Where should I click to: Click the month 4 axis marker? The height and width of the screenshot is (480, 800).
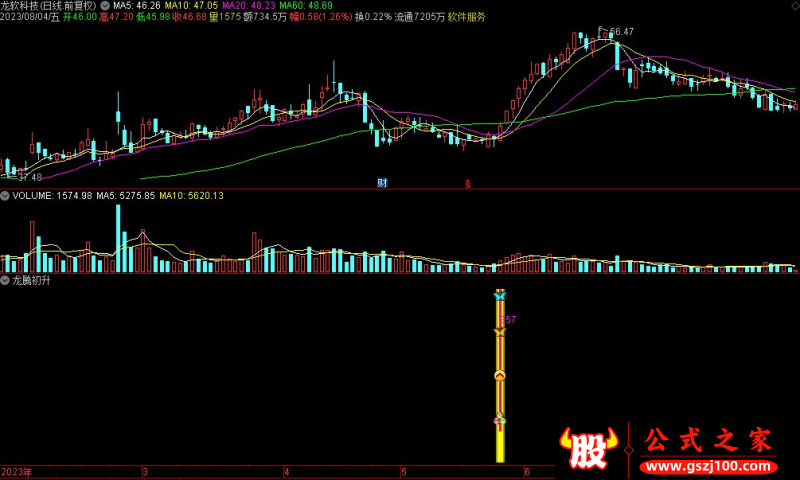(x=287, y=472)
